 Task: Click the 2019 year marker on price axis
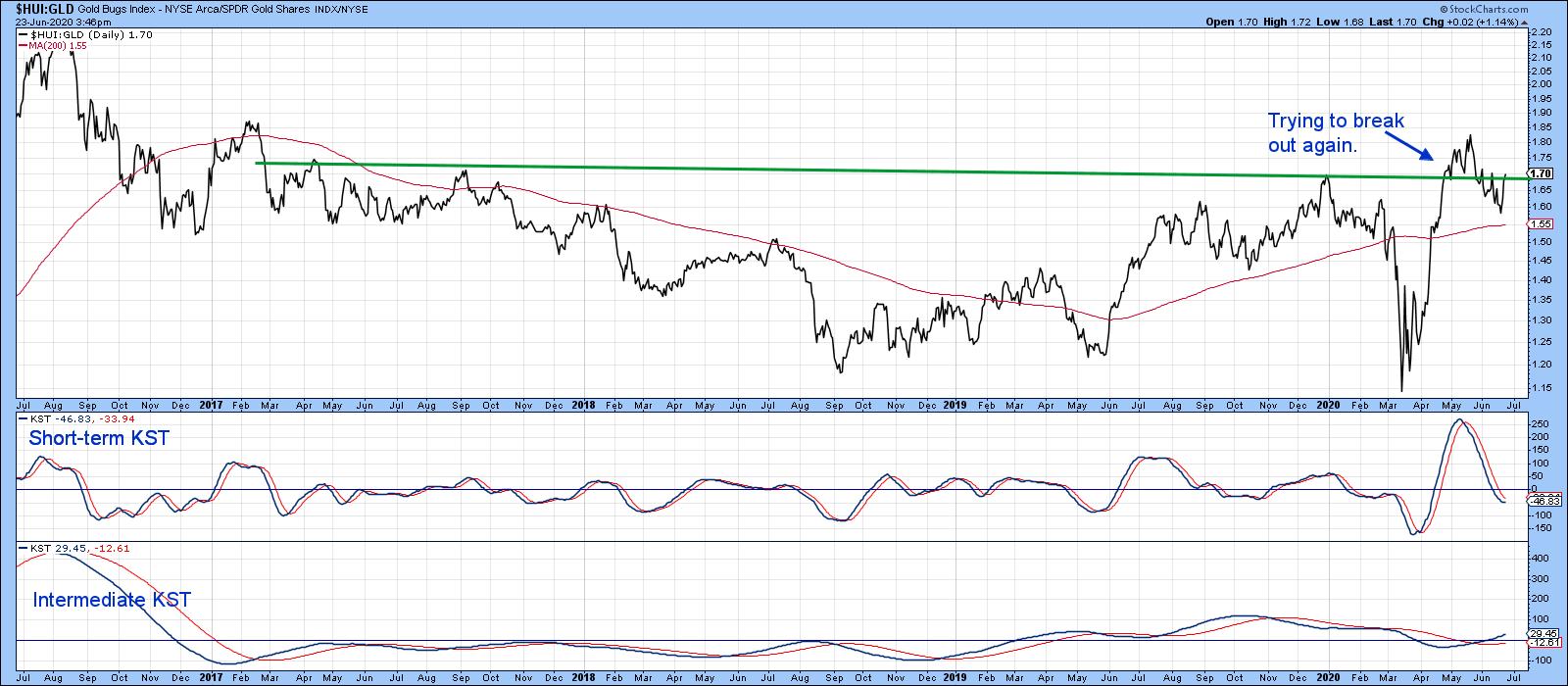955,403
